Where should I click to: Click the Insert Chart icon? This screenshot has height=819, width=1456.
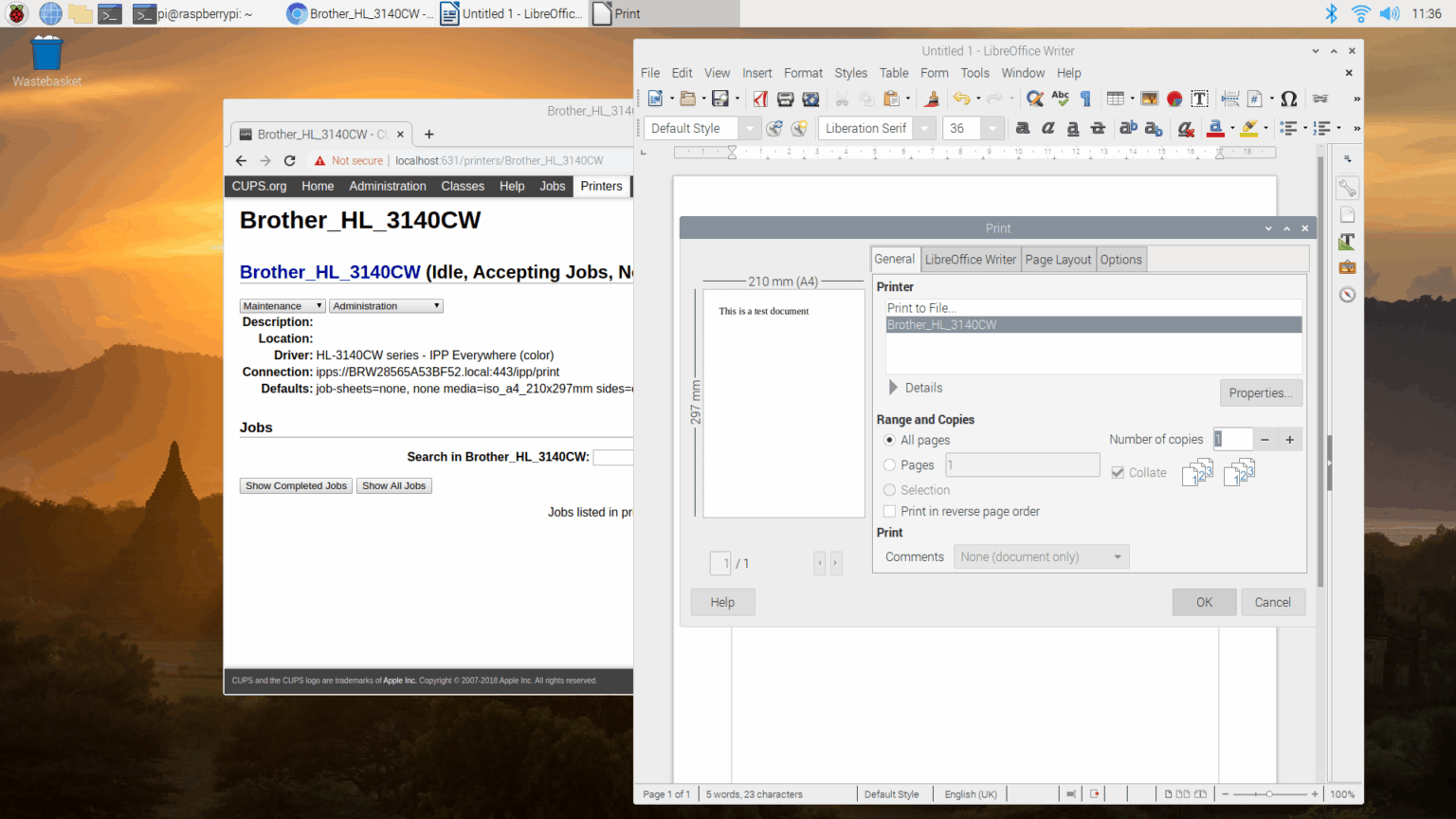[x=1174, y=99]
